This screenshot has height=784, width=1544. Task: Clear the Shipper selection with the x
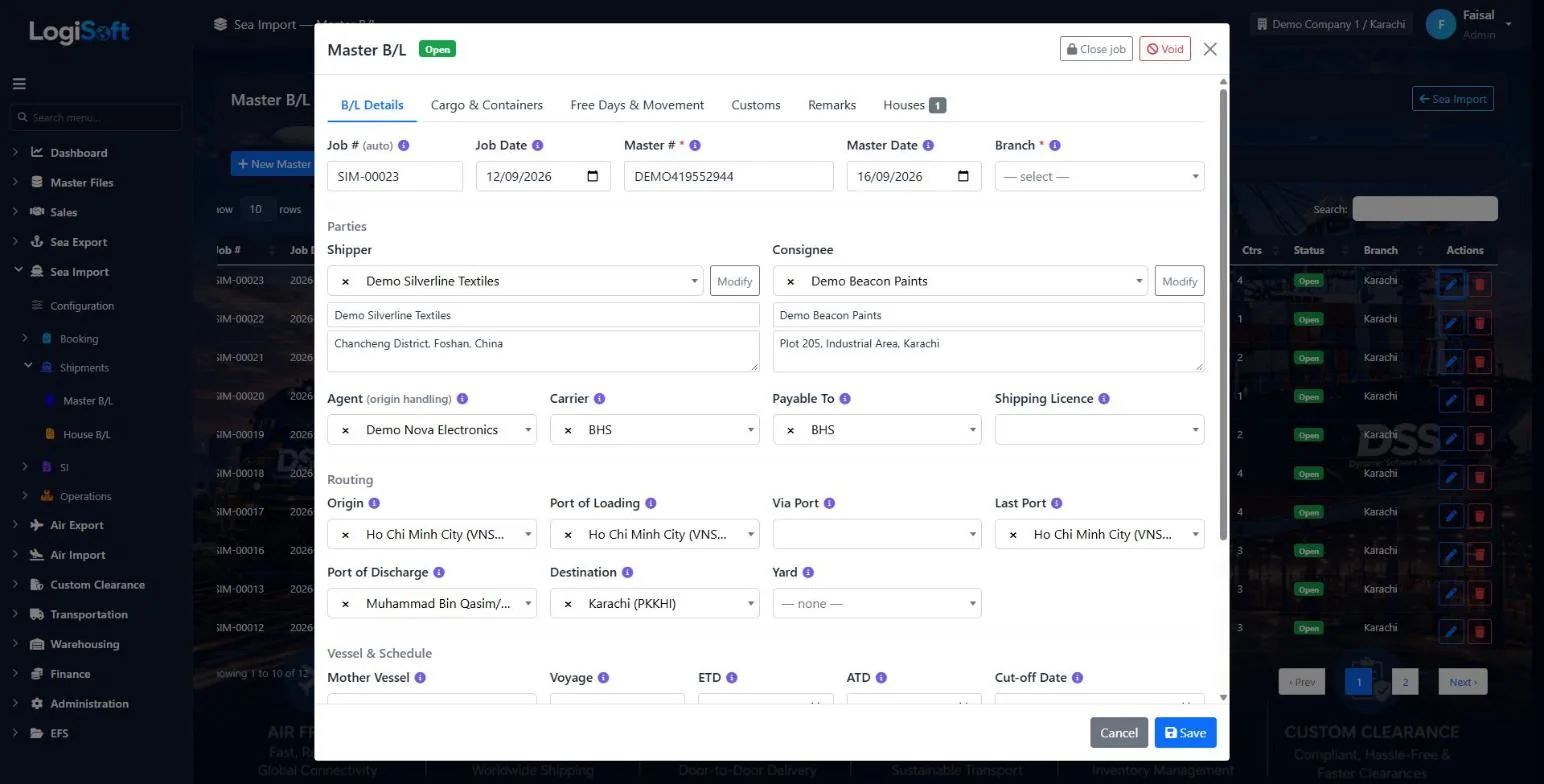346,282
